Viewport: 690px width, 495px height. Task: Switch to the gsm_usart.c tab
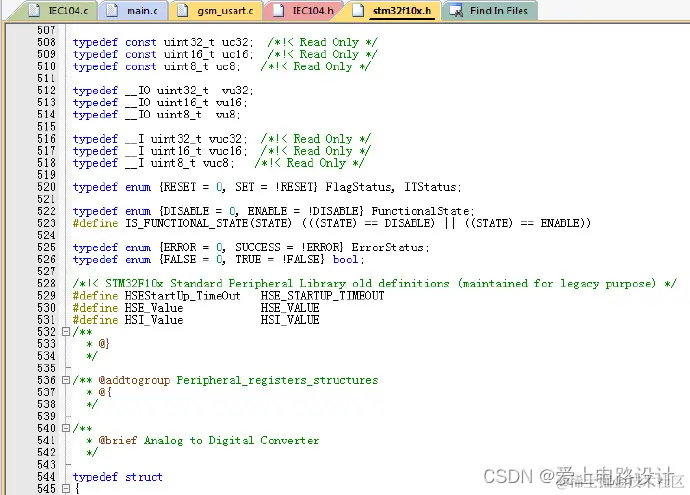tap(217, 11)
